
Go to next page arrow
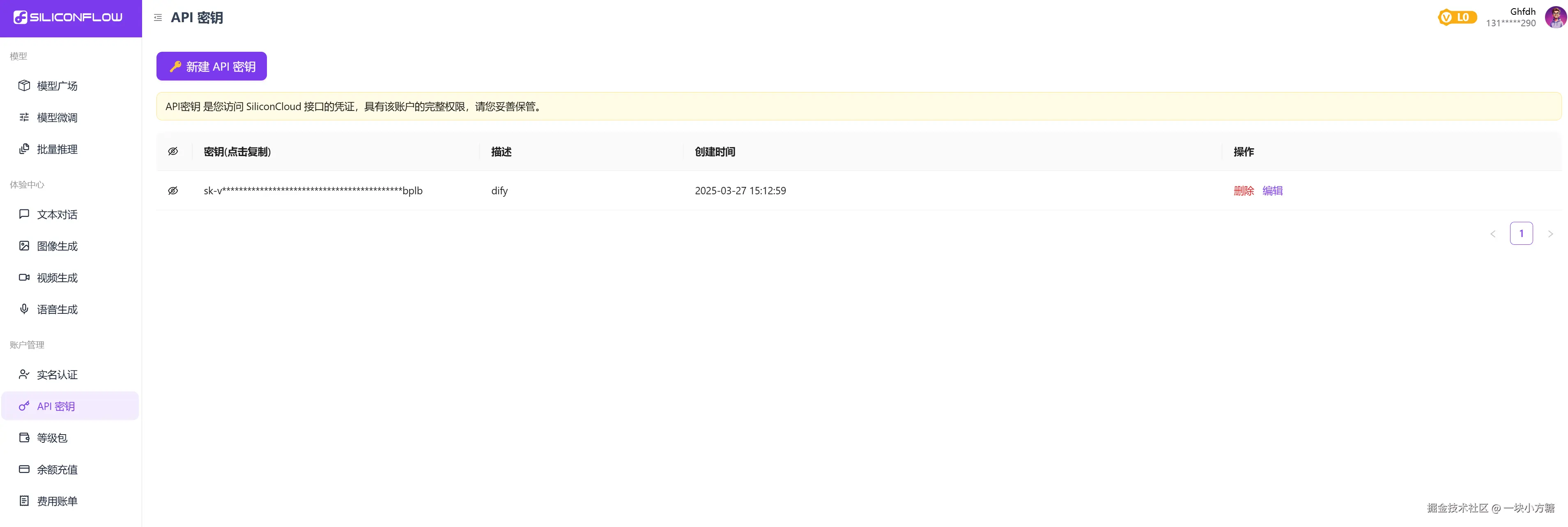point(1550,234)
